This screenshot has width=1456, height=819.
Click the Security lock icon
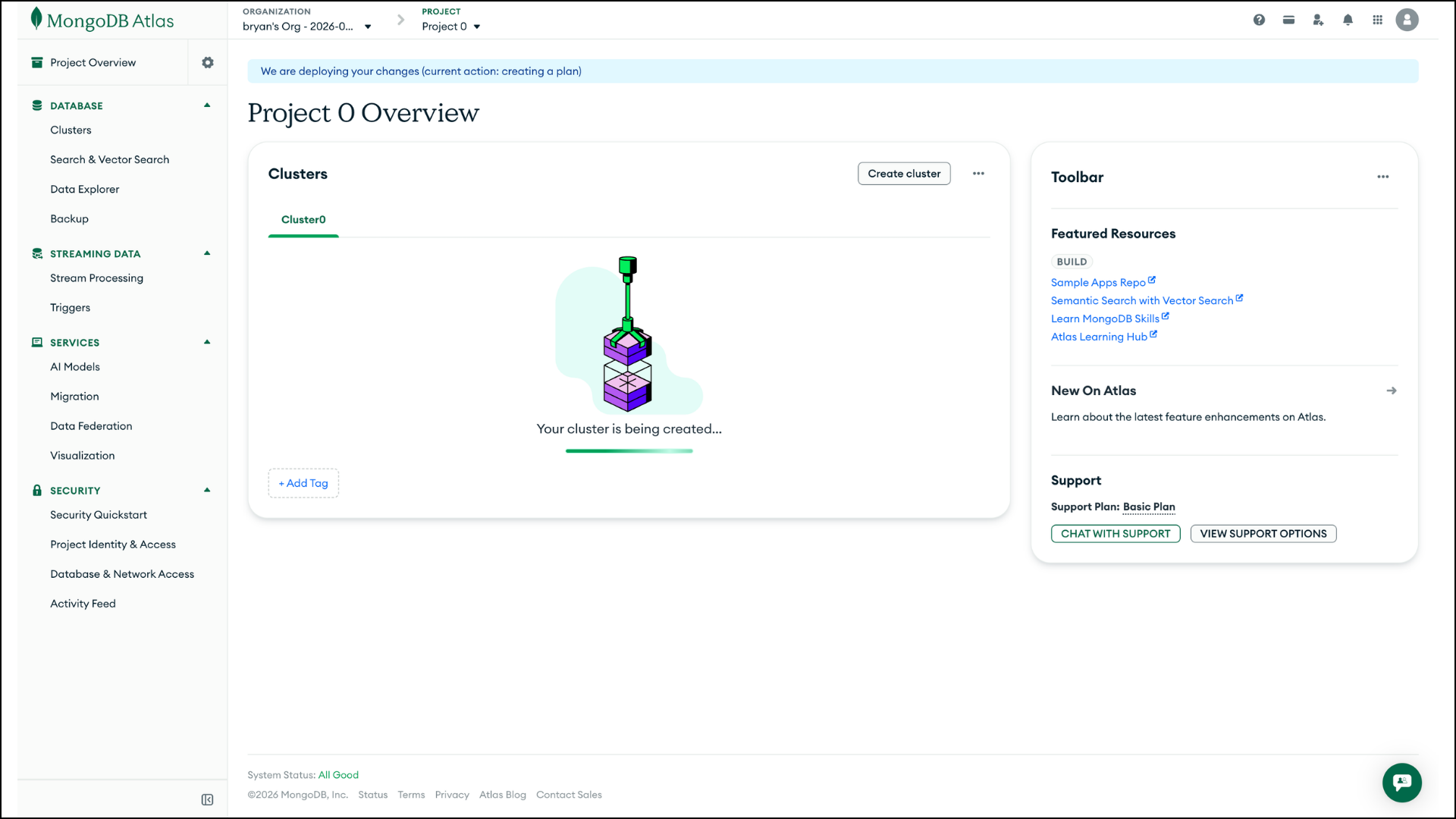[x=37, y=490]
